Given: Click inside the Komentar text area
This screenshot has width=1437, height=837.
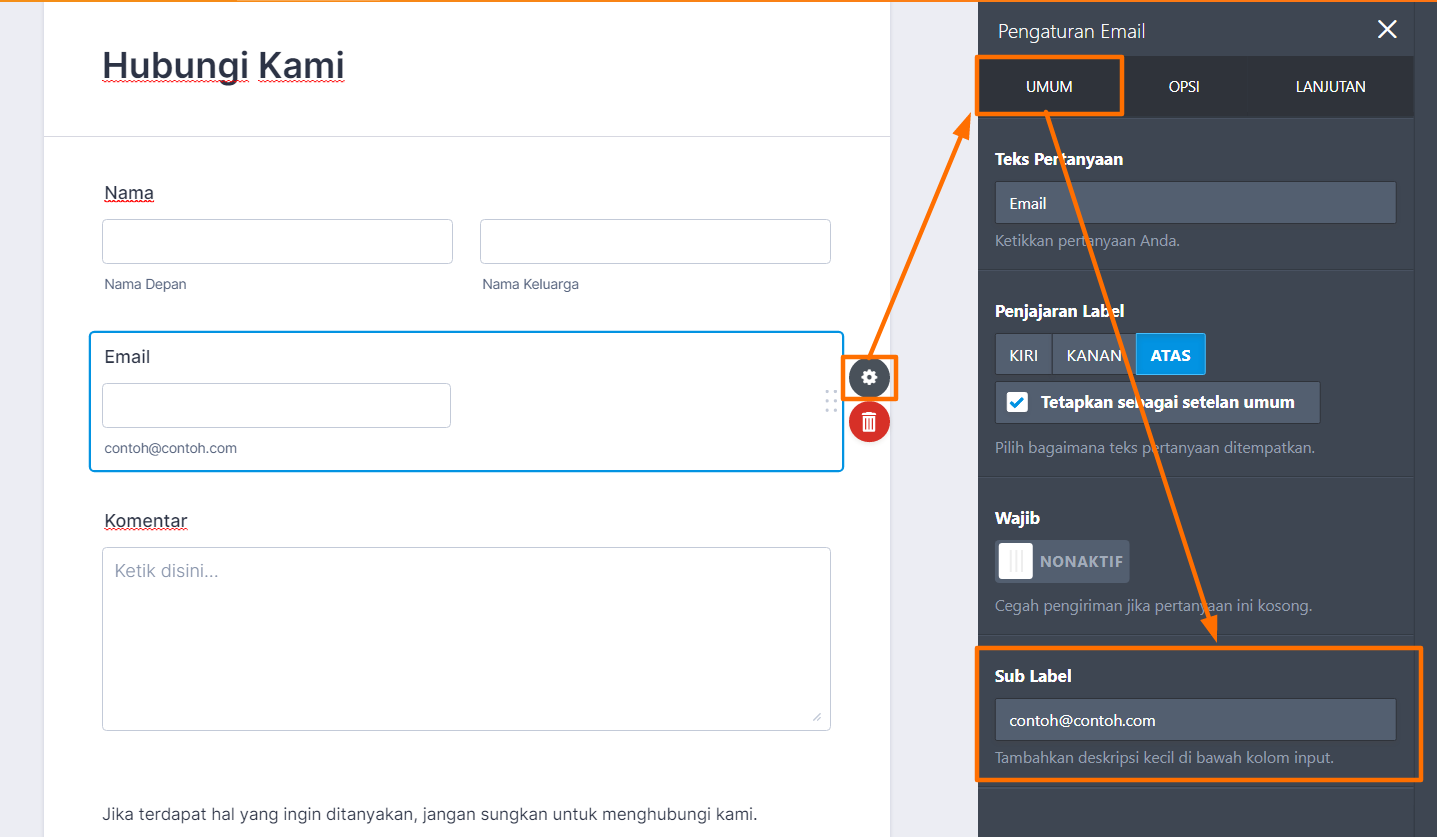Looking at the screenshot, I should tap(466, 638).
